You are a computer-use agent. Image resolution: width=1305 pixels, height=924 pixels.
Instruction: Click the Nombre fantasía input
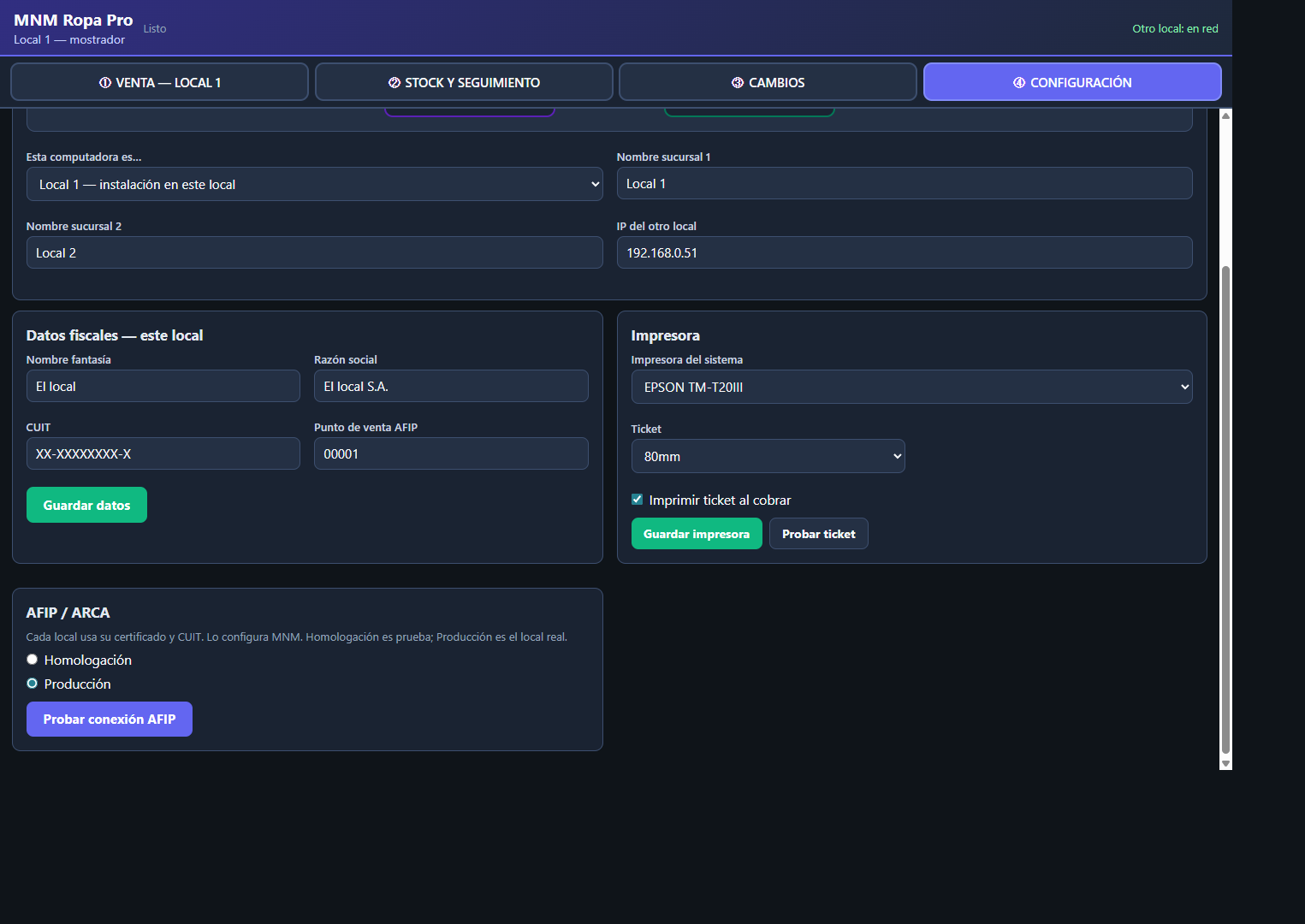(x=163, y=386)
